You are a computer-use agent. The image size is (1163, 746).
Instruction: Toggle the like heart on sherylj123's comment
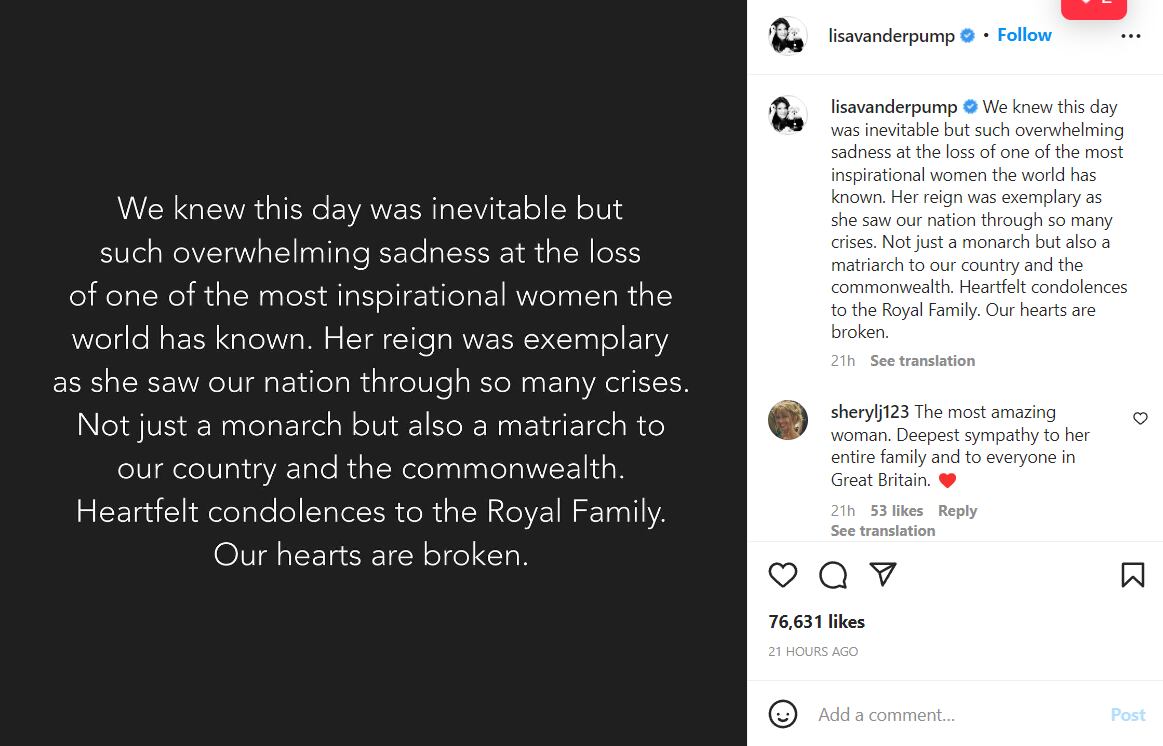coord(1140,419)
